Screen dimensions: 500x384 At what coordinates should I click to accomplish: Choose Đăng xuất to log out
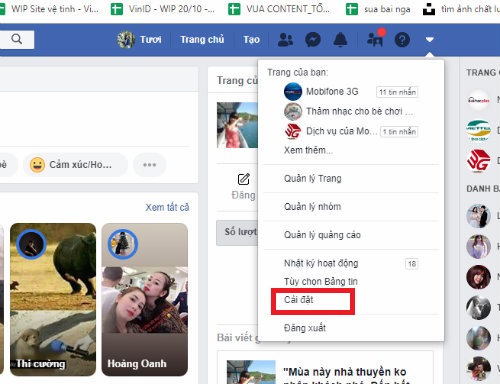tap(305, 328)
